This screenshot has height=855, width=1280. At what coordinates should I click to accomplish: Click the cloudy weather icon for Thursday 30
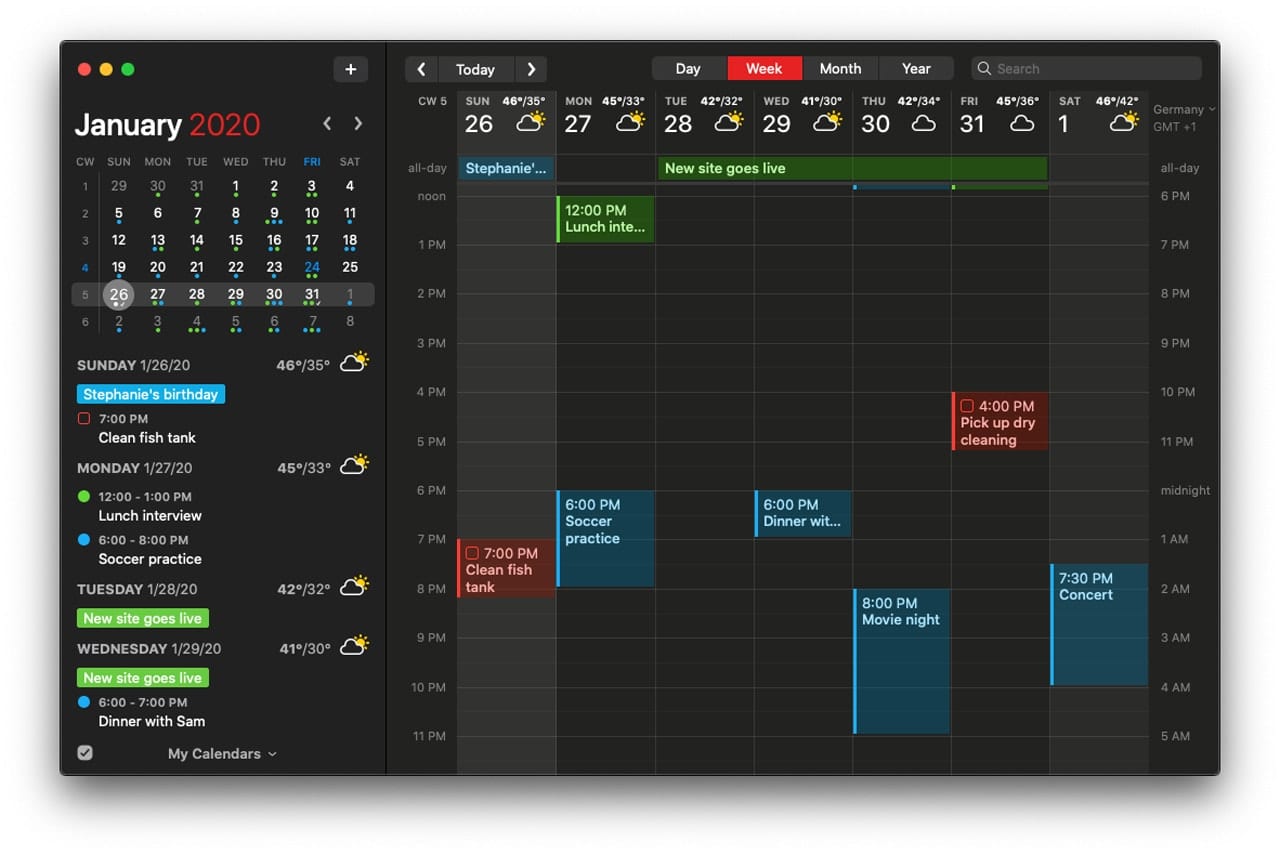923,124
